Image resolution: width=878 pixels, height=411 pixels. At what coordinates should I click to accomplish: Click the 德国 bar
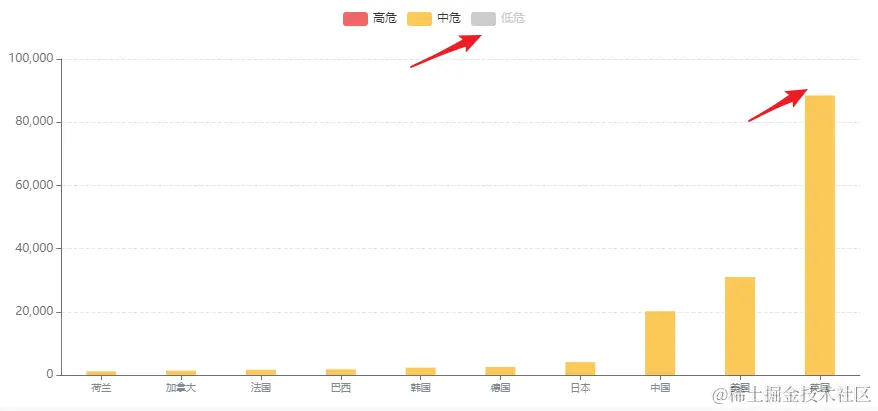tap(500, 370)
